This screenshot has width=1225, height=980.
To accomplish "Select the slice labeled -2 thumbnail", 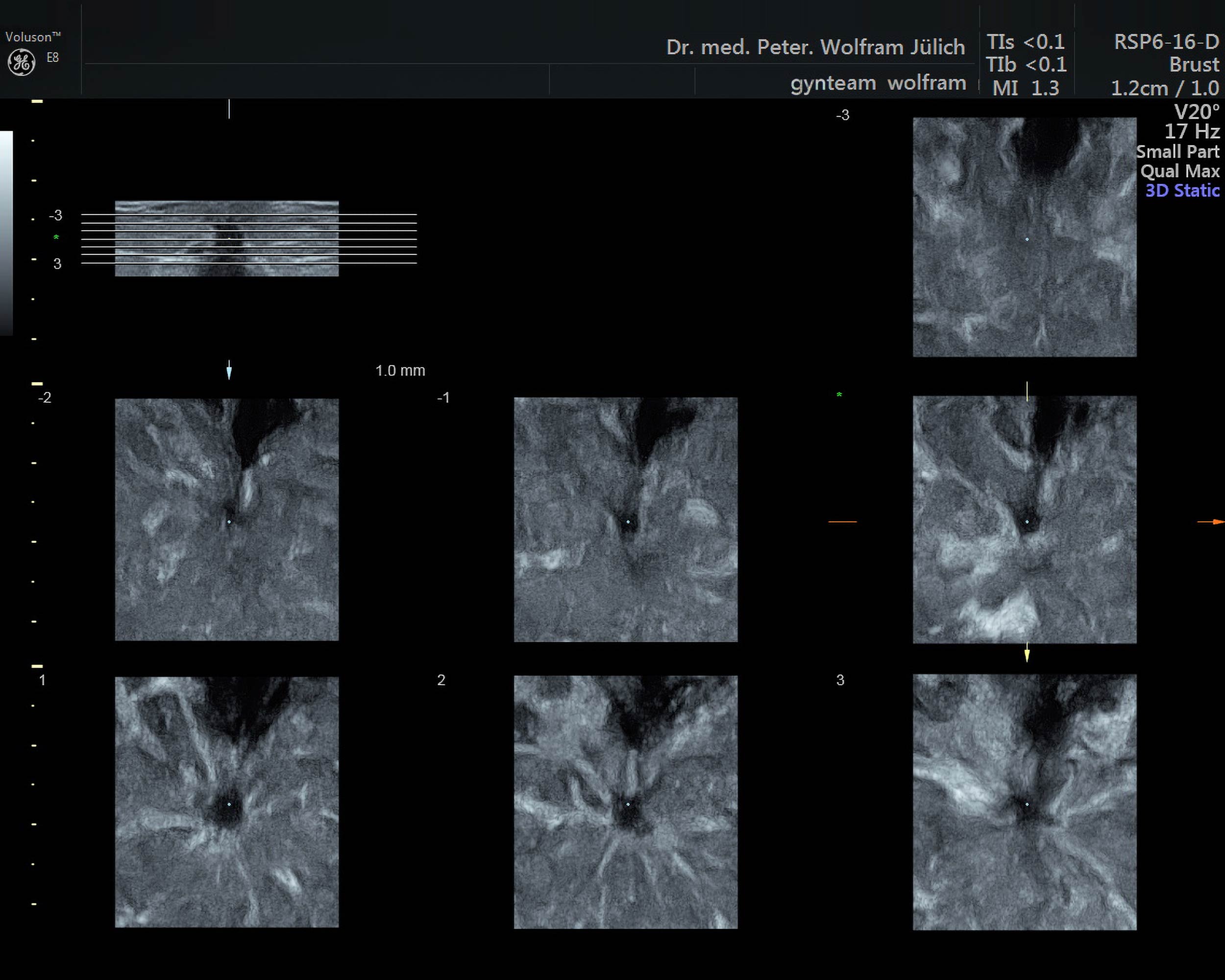I will point(227,519).
